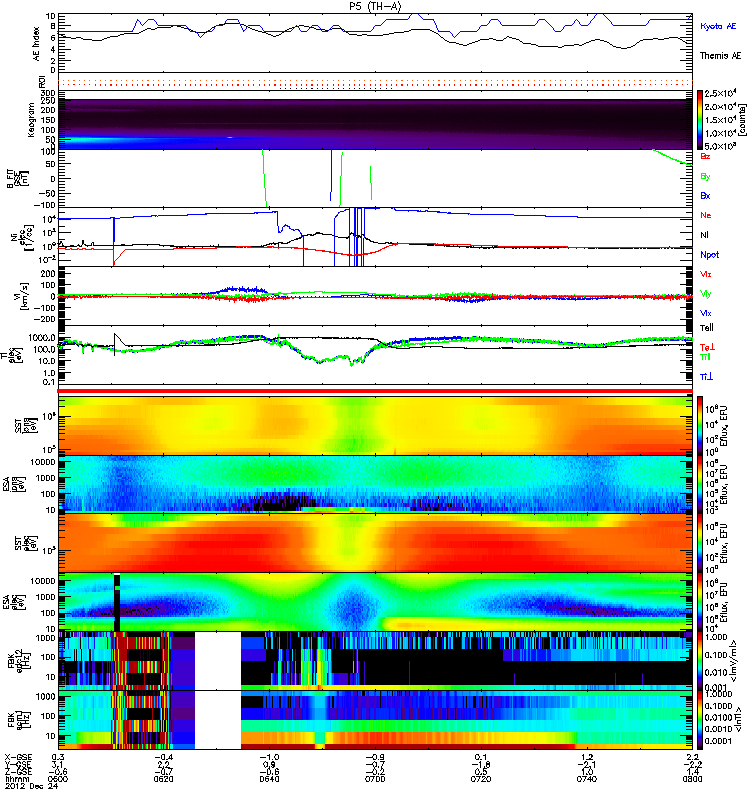
Task: Click the white data gap in FBK electric panel
Action: click(x=218, y=661)
